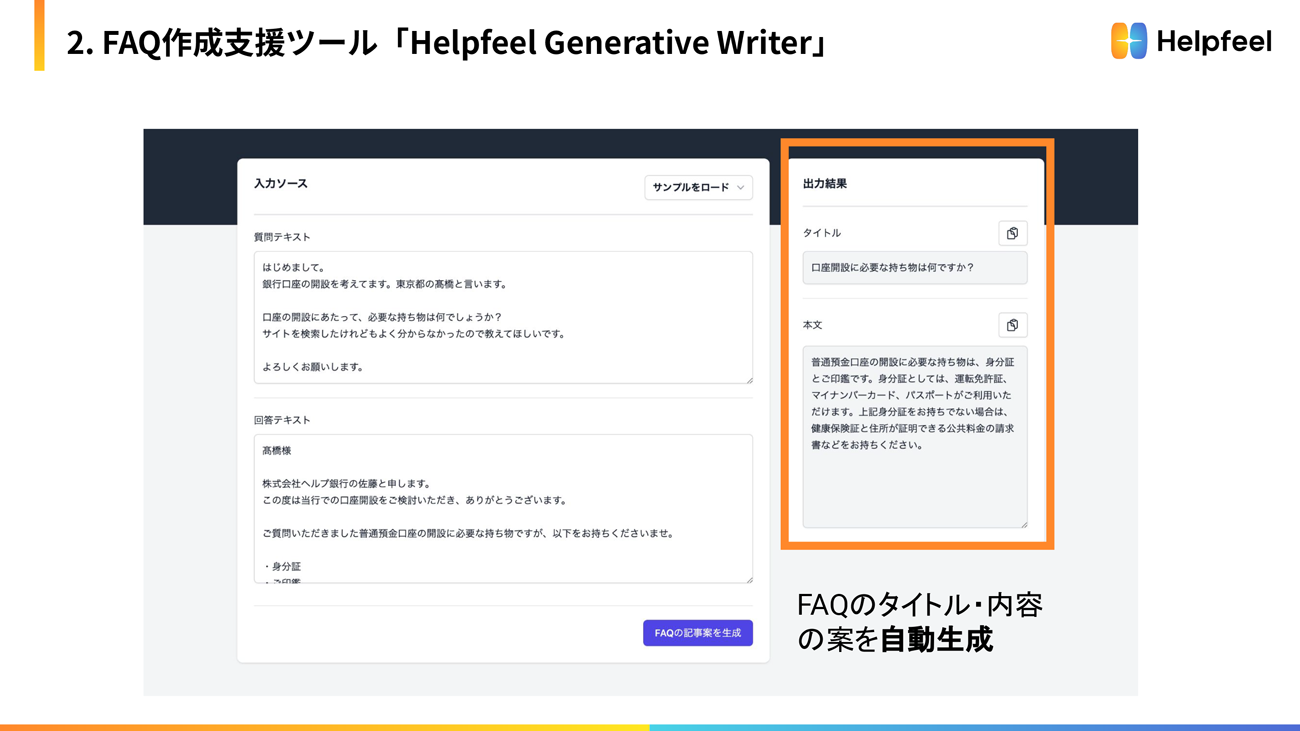Viewport: 1300px width, 731px height.
Task: Click the Helpfeel logo icon
Action: tap(1129, 41)
